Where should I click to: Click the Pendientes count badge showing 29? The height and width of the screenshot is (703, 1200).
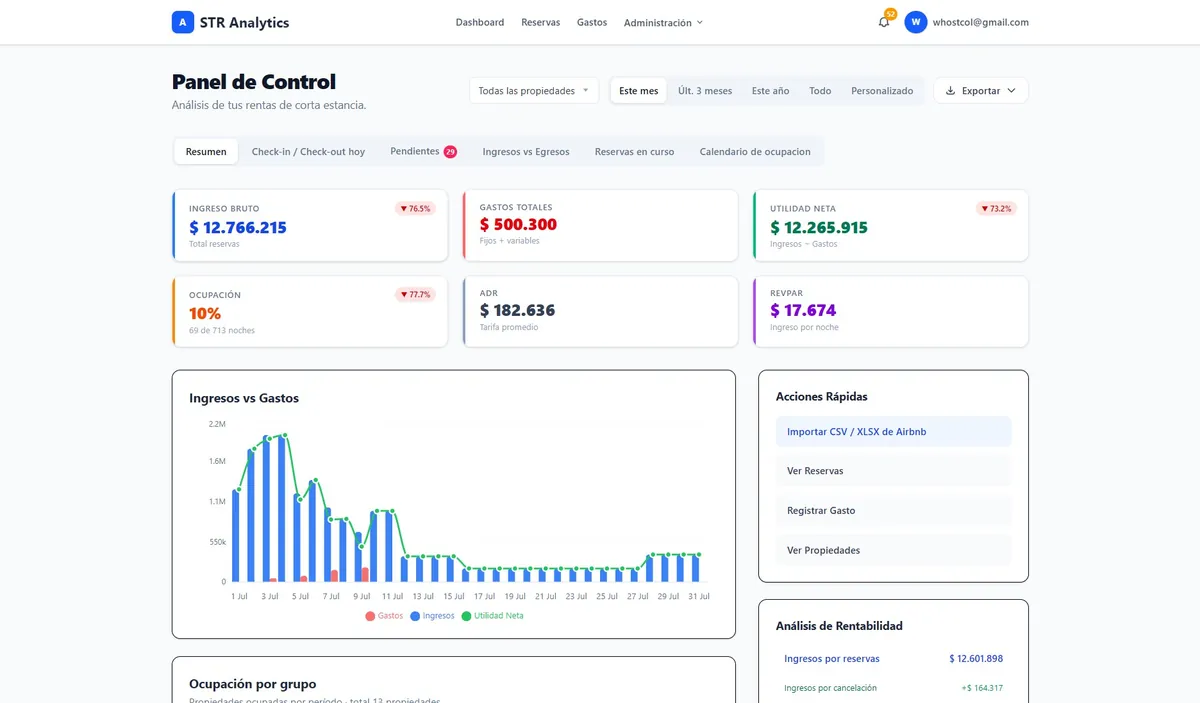click(450, 152)
